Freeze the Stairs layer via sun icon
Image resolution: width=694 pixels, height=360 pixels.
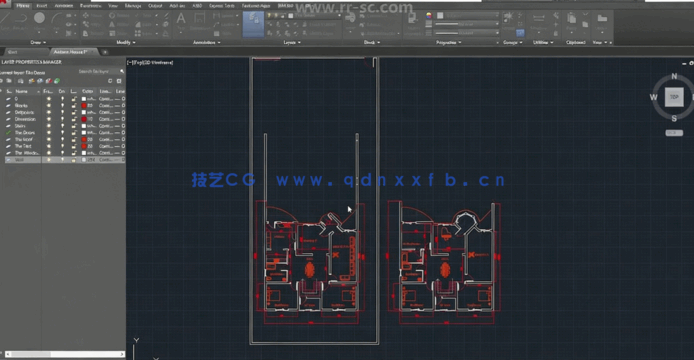(49, 126)
